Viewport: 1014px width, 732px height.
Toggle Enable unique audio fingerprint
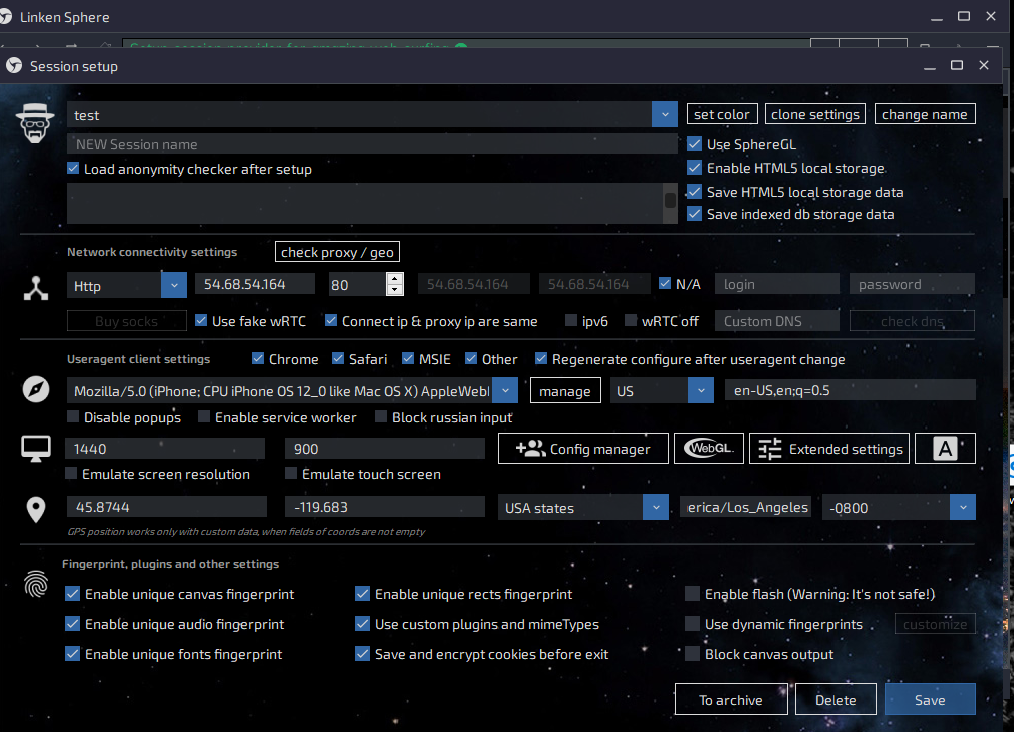click(x=72, y=624)
